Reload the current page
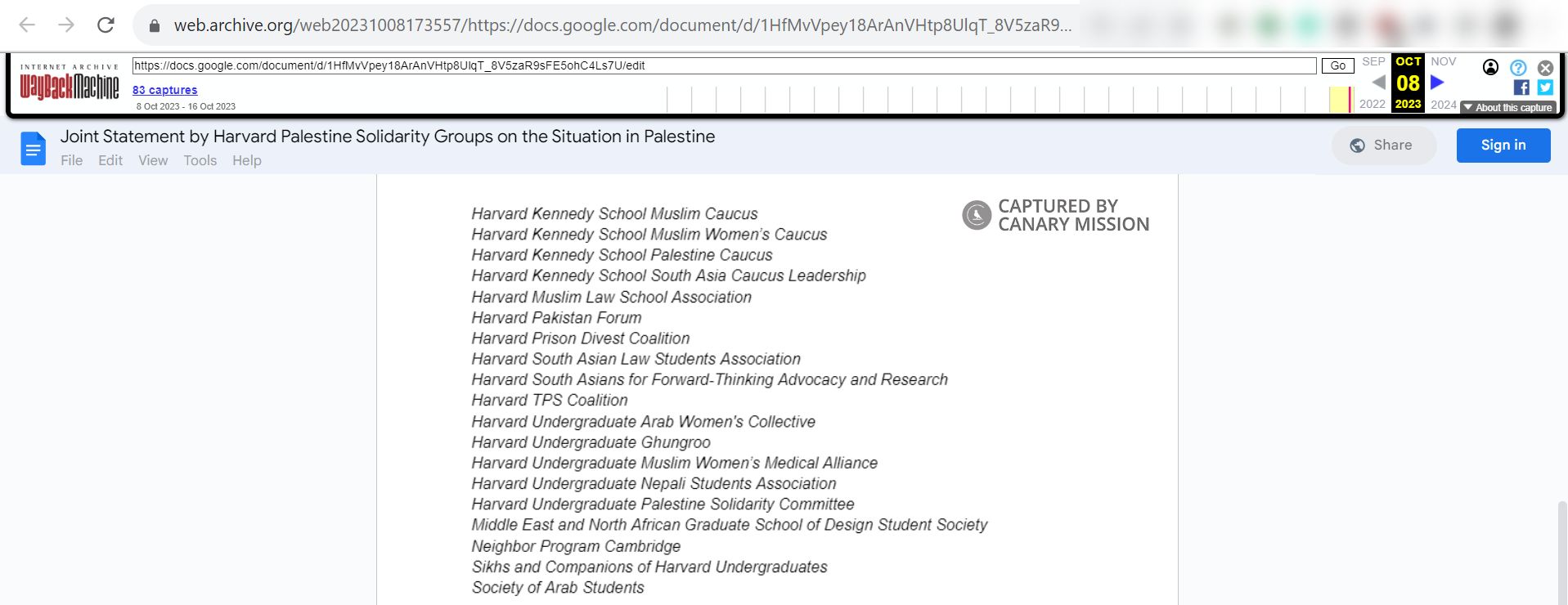1568x605 pixels. [107, 25]
